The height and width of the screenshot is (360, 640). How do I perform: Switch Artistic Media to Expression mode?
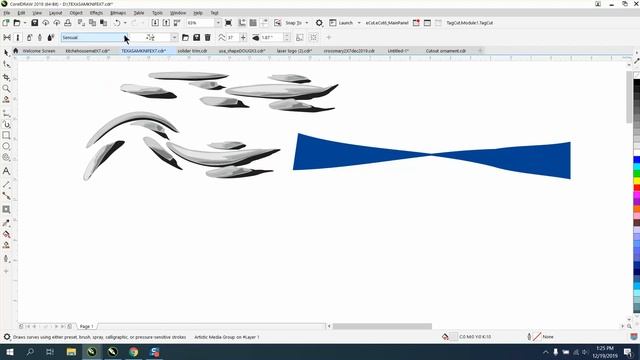coord(51,38)
